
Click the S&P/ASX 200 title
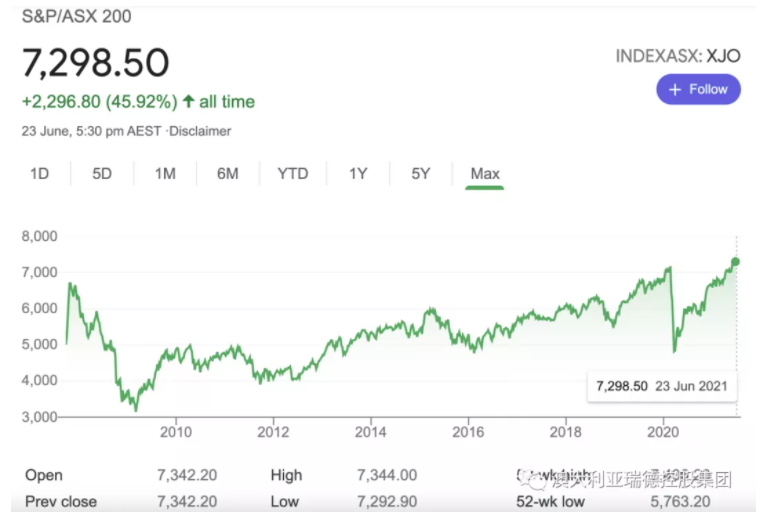coord(76,16)
